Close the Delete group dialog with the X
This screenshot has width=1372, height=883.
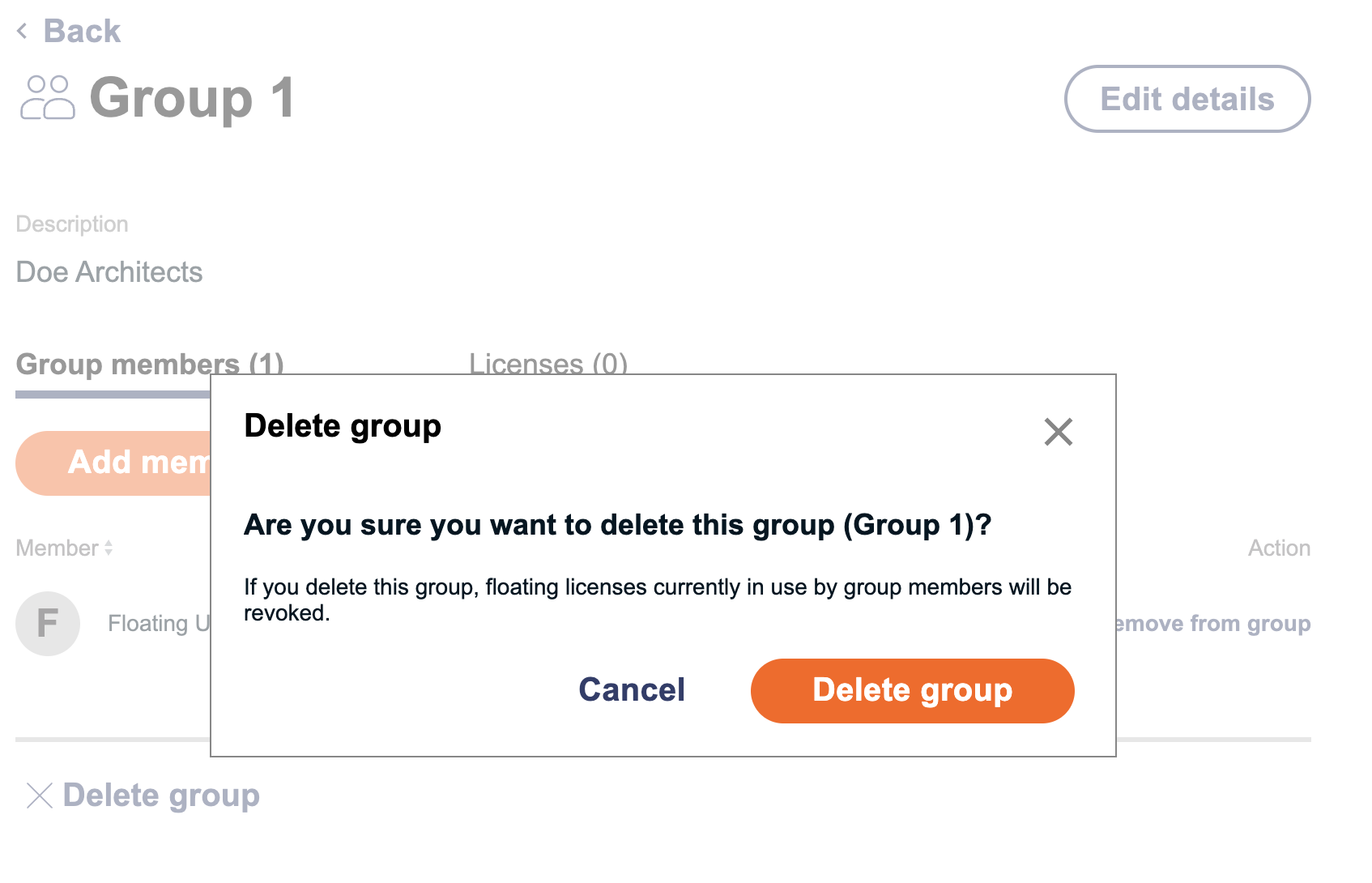(1059, 433)
